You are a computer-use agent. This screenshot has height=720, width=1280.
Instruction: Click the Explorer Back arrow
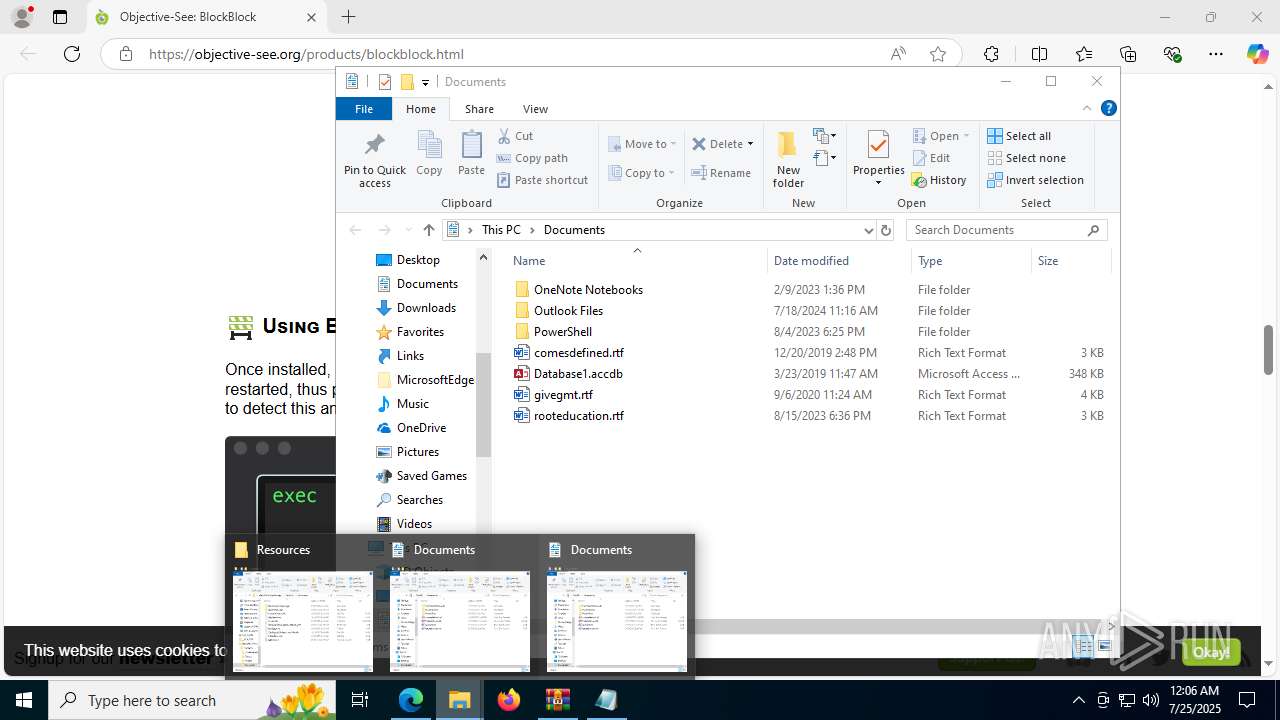pos(355,230)
